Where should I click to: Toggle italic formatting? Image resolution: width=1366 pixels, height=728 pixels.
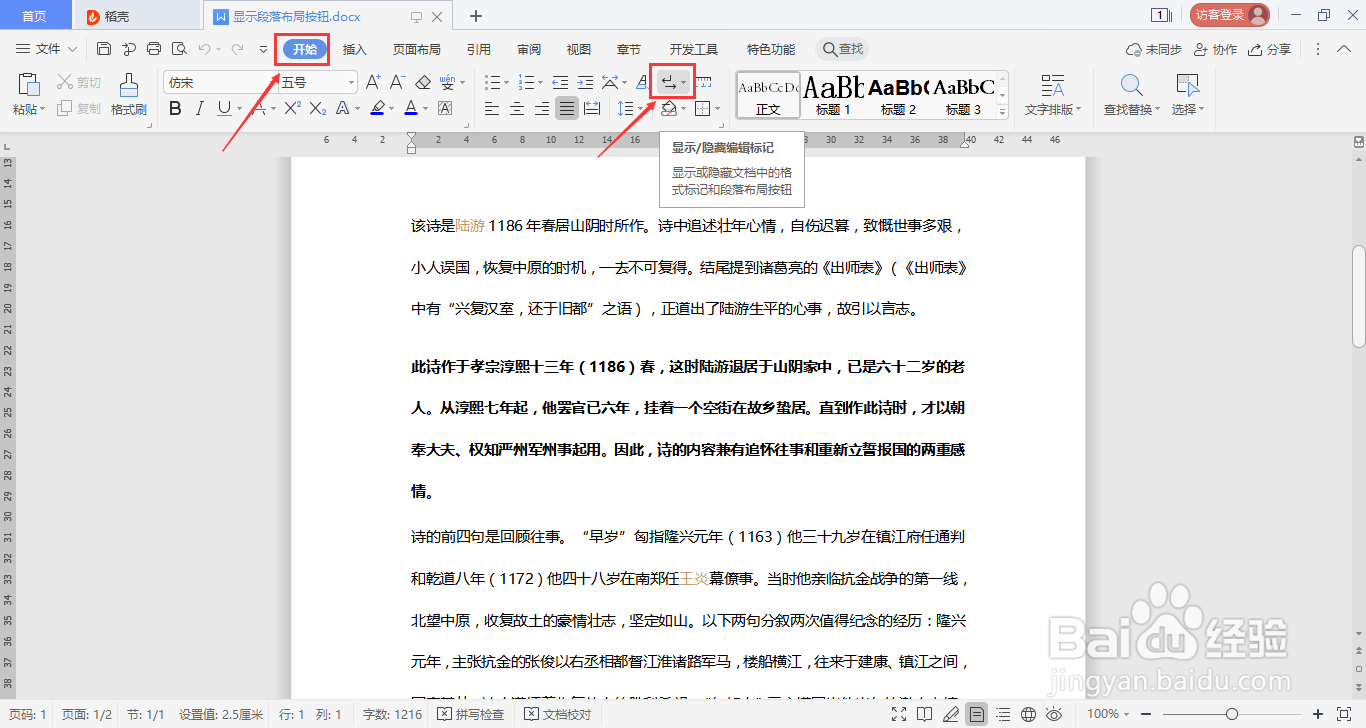(x=200, y=107)
